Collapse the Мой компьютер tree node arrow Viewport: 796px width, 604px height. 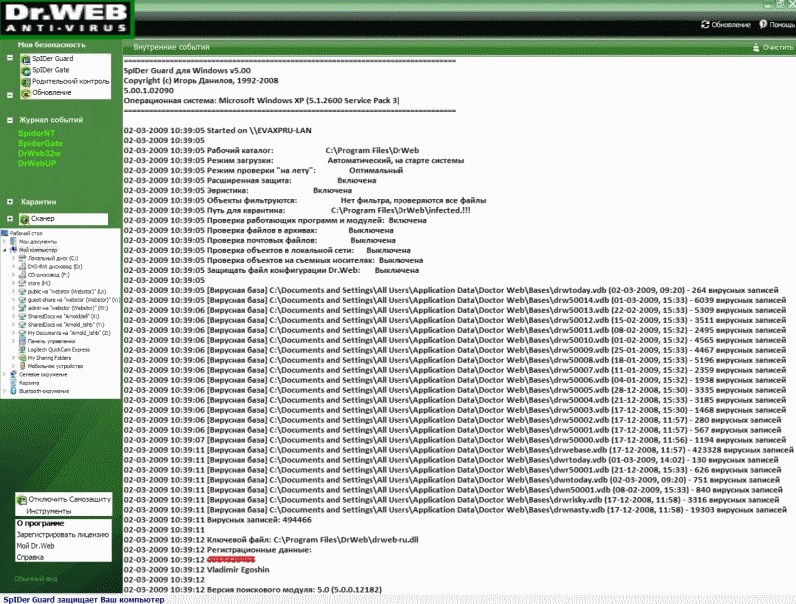[x=5, y=250]
